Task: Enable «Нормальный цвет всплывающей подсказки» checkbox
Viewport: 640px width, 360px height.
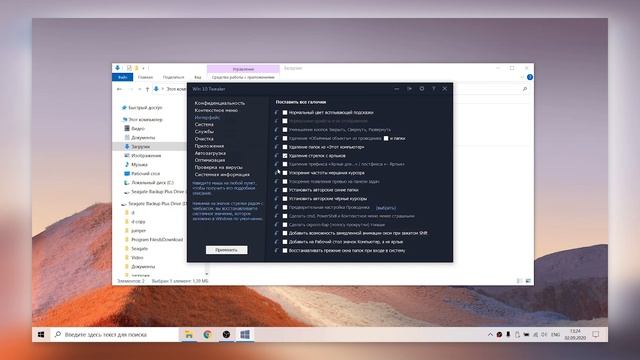Action: (x=285, y=112)
